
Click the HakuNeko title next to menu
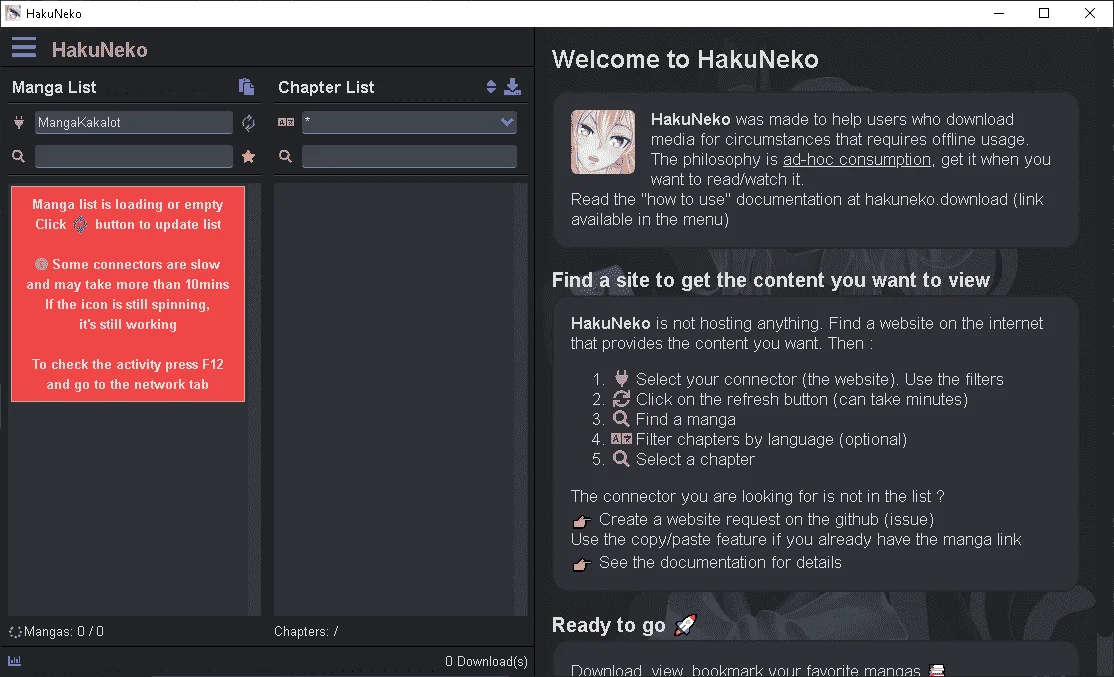[99, 50]
